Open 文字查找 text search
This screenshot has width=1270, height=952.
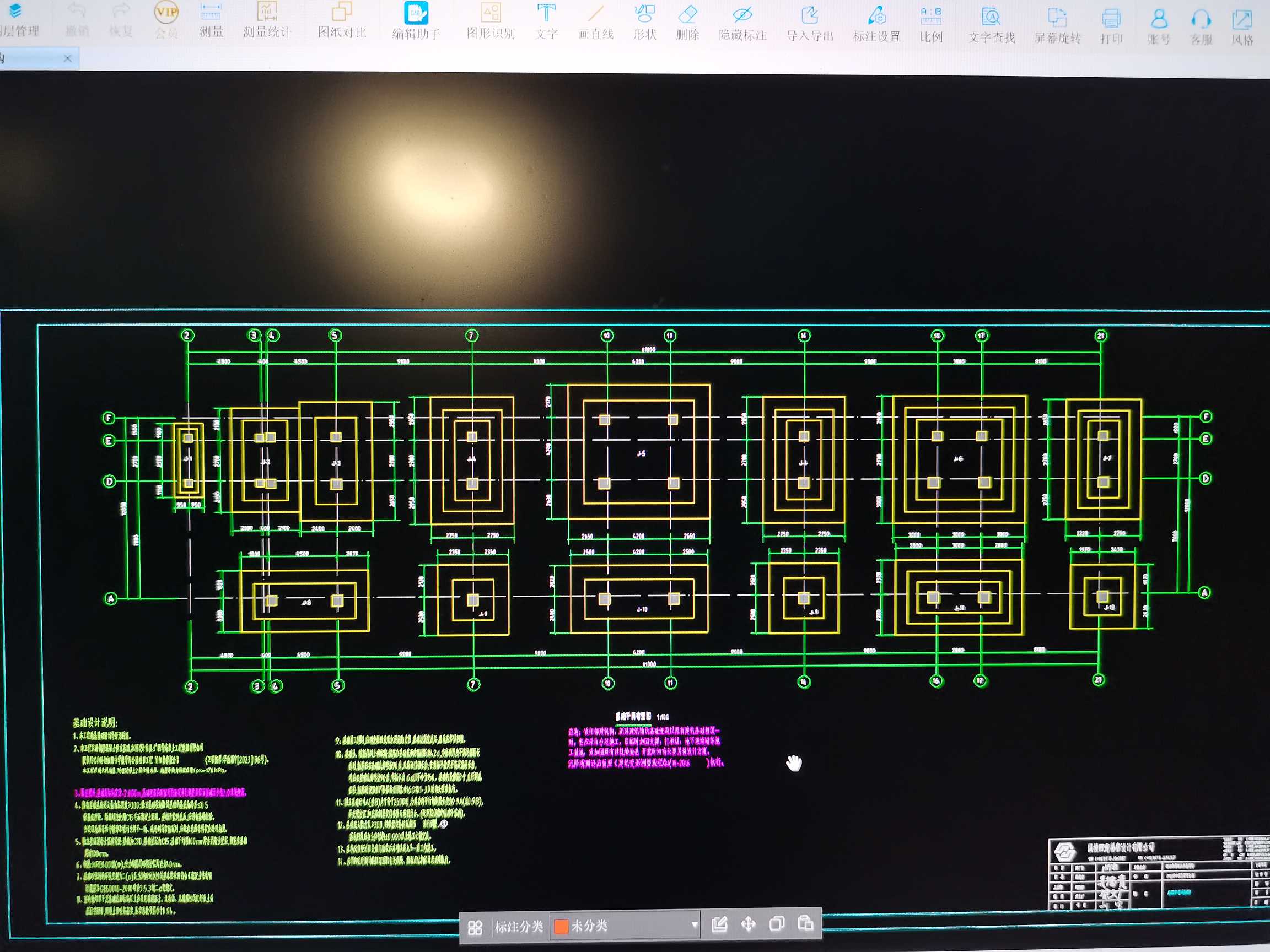(x=992, y=26)
